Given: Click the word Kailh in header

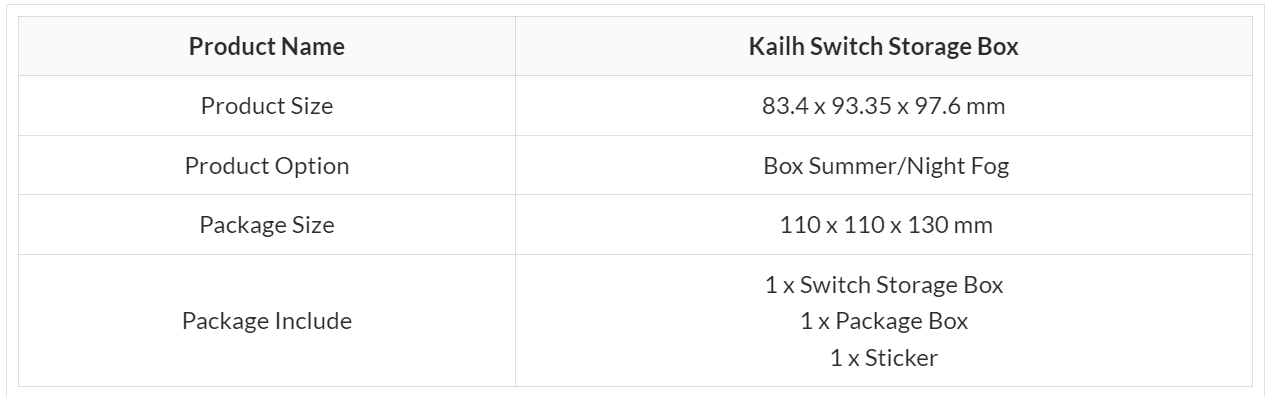Looking at the screenshot, I should (x=775, y=46).
